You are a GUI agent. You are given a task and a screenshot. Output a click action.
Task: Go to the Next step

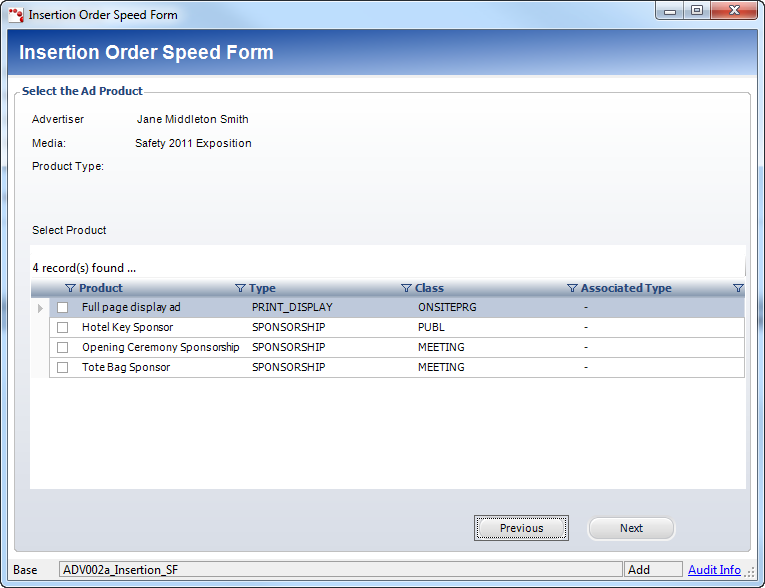pyautogui.click(x=631, y=528)
